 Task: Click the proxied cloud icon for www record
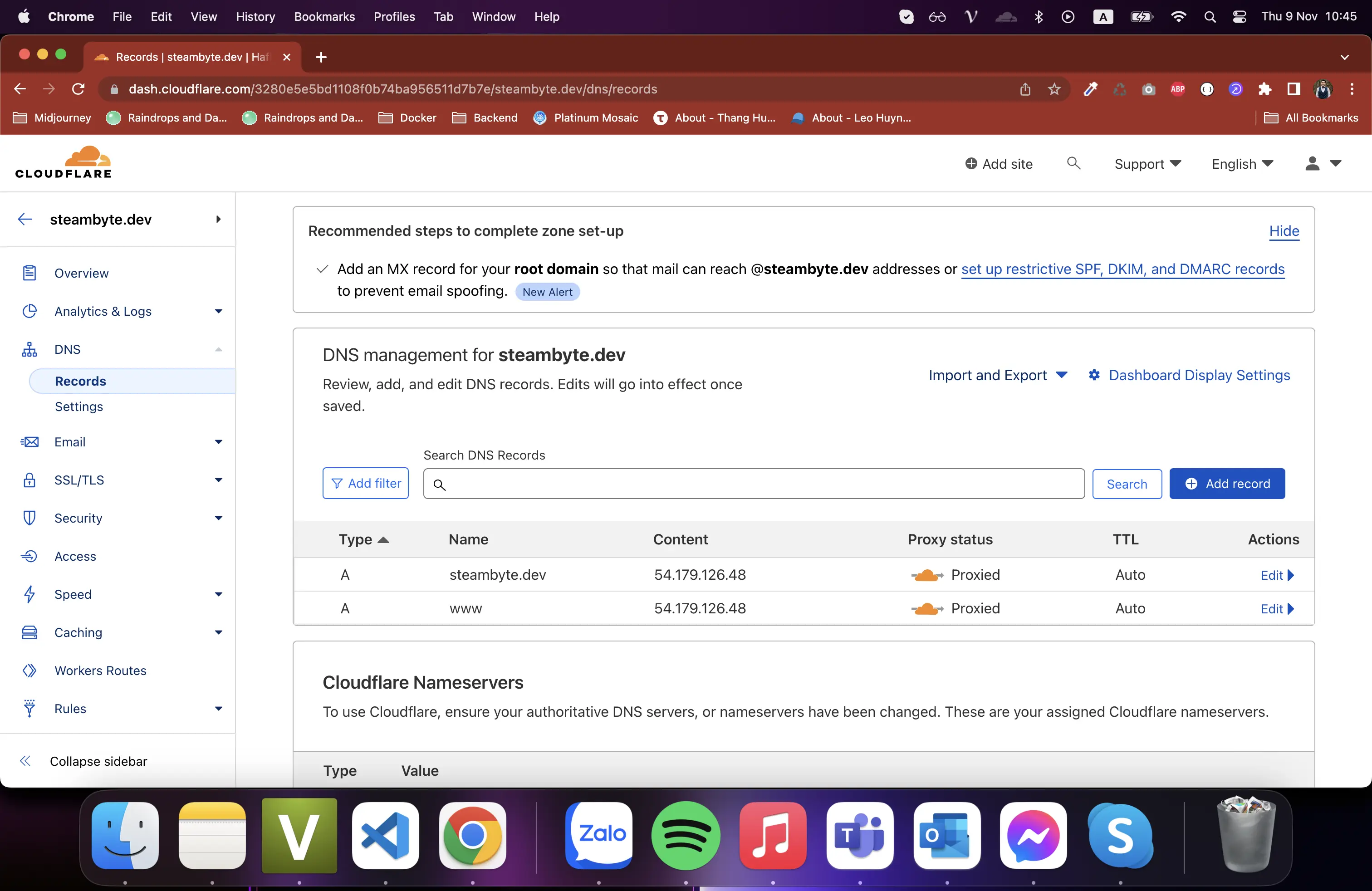(x=927, y=609)
